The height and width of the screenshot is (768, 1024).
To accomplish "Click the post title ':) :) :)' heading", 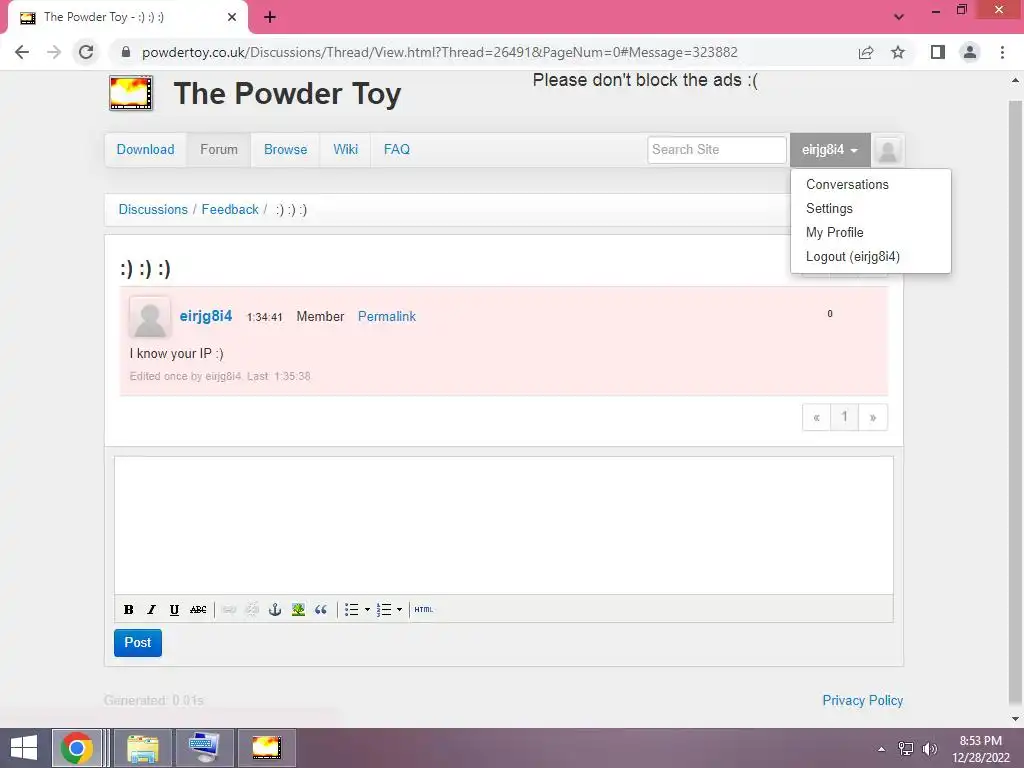I will (145, 268).
